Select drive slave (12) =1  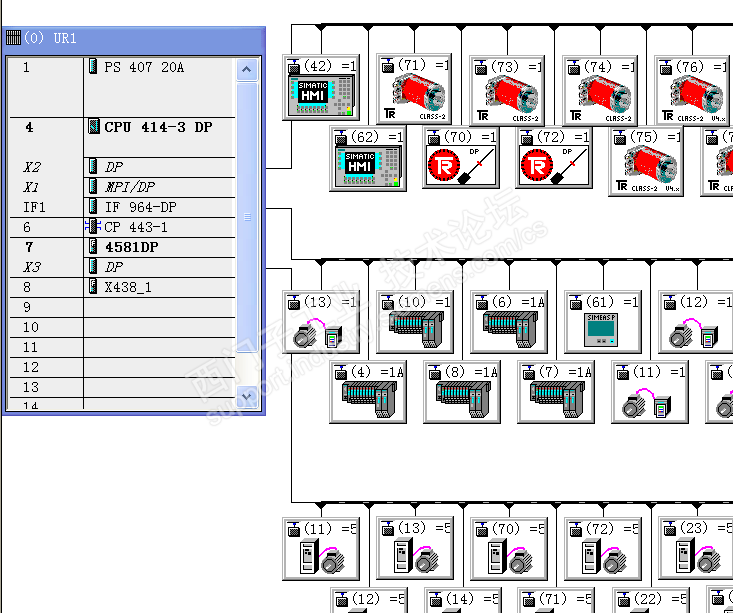696,322
